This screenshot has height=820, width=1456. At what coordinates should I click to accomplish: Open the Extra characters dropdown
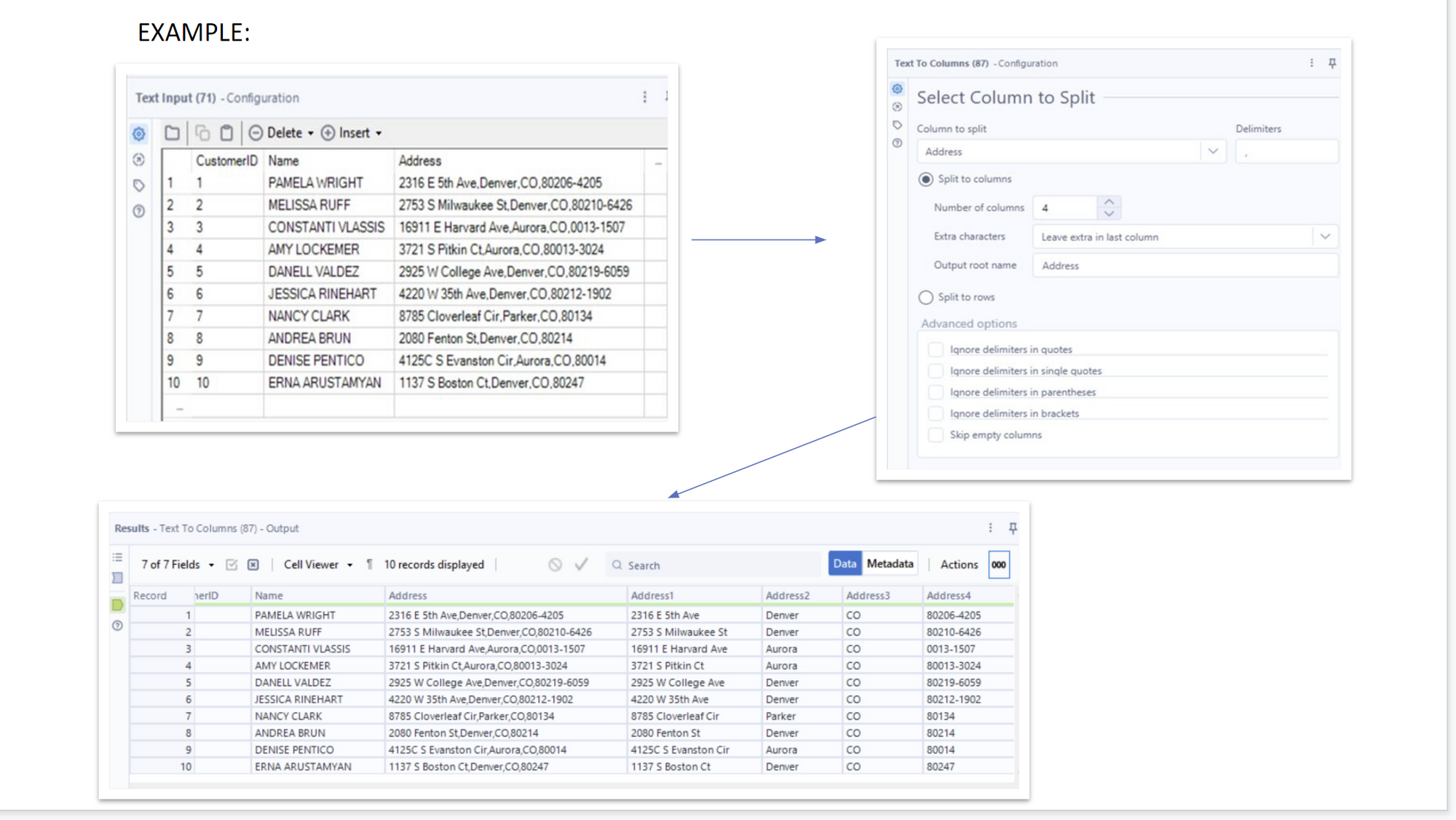tap(1325, 236)
